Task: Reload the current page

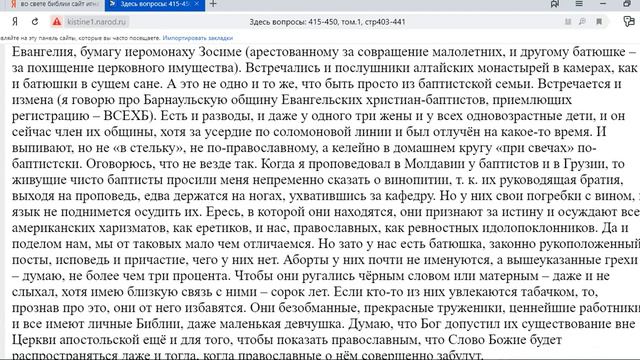Action: (x=35, y=22)
